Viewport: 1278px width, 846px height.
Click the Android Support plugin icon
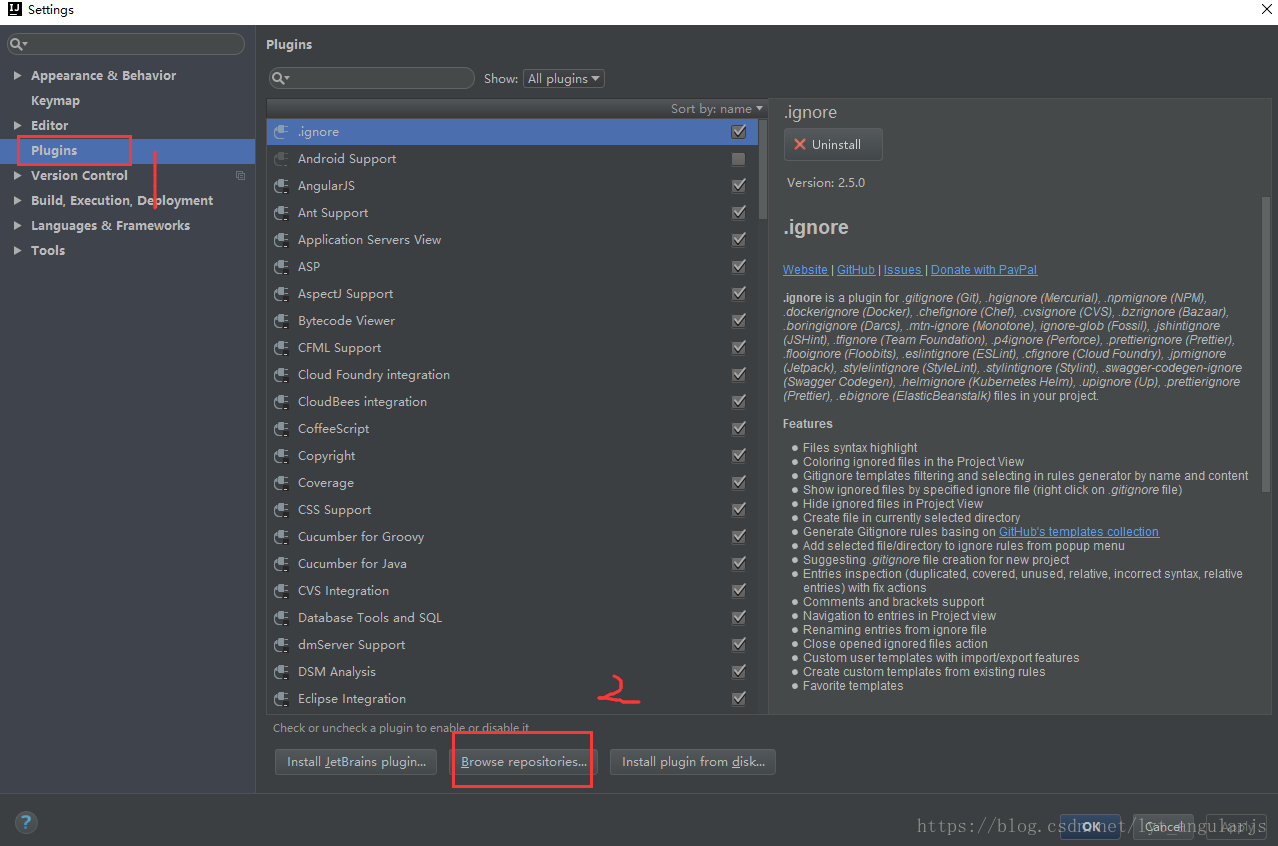[282, 159]
